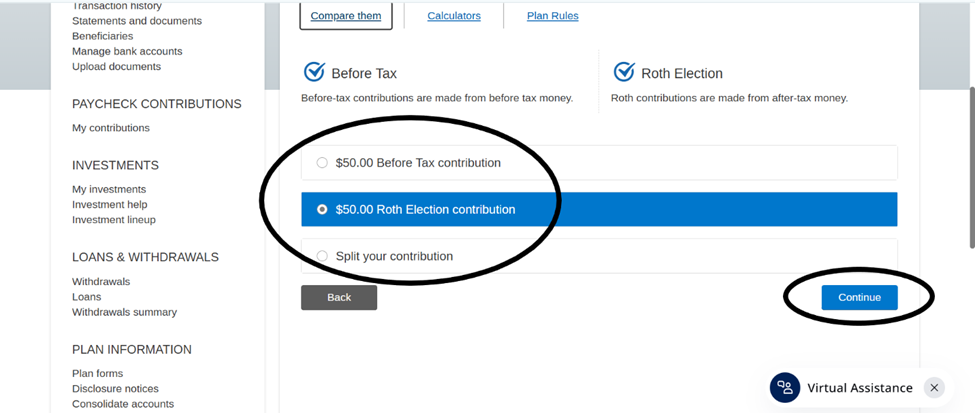975x413 pixels.
Task: Select $50.00 Before Tax contribution option
Action: [x=322, y=163]
